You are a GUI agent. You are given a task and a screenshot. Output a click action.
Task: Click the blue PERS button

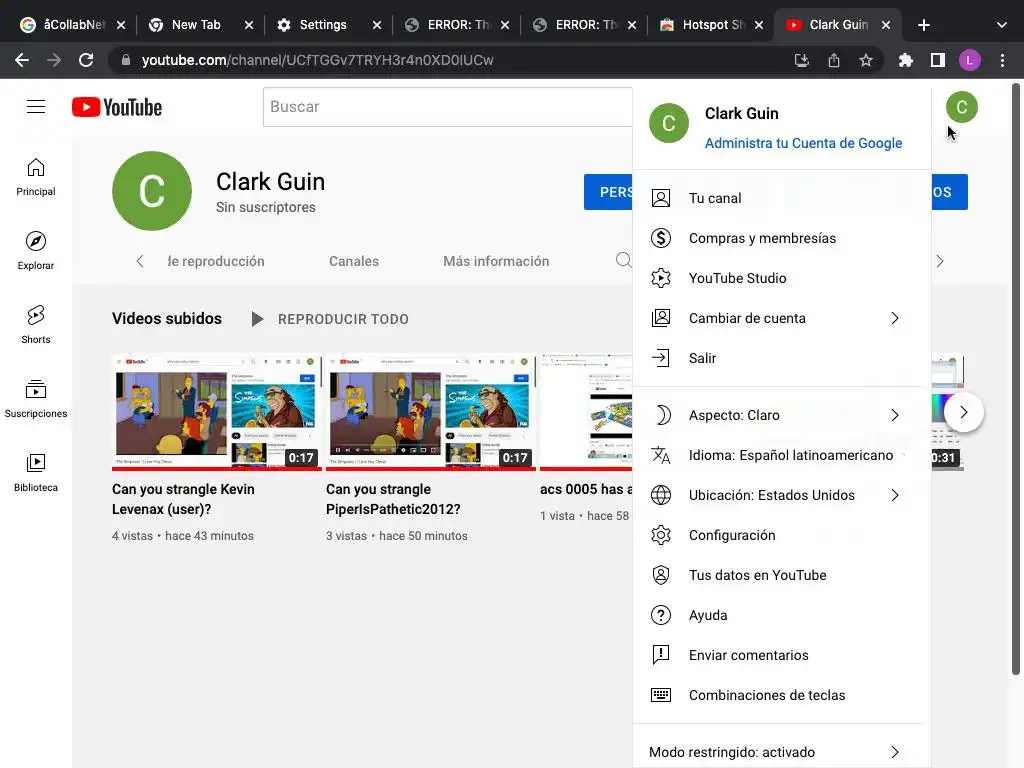tap(608, 192)
